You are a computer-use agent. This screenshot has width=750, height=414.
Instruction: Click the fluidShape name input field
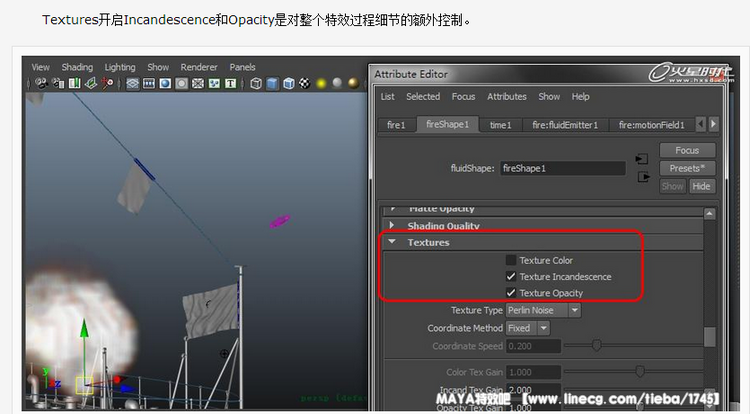(561, 168)
